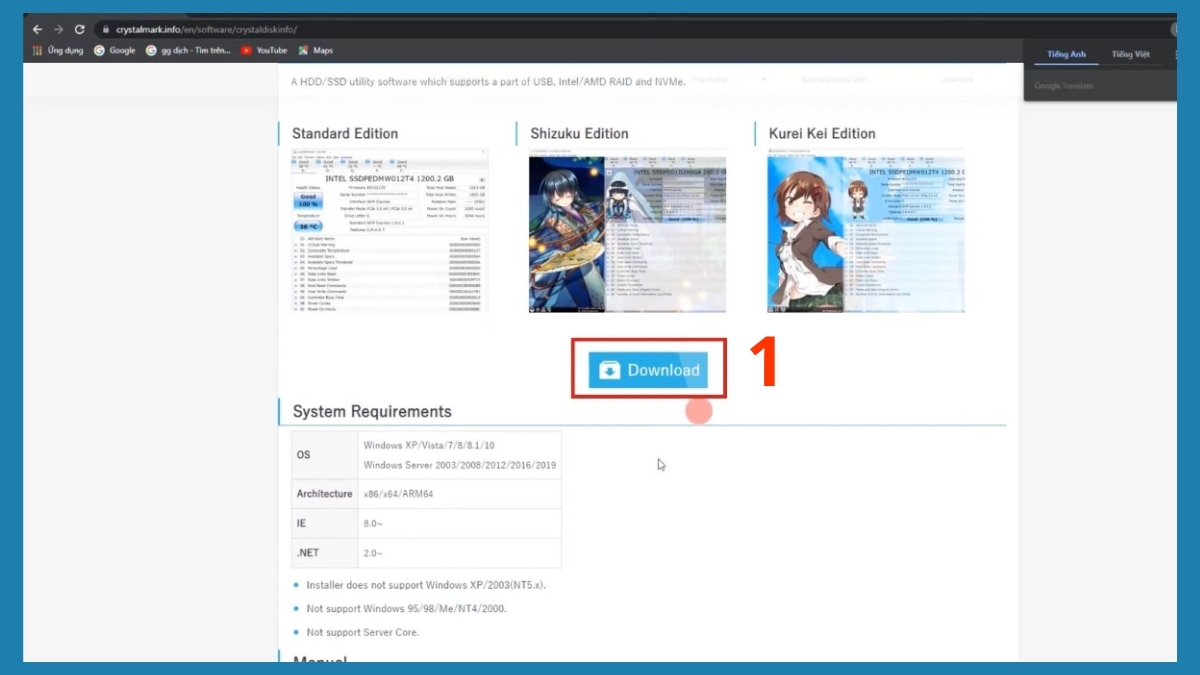Click the Standard Edition heading
1200x675 pixels.
pos(345,133)
